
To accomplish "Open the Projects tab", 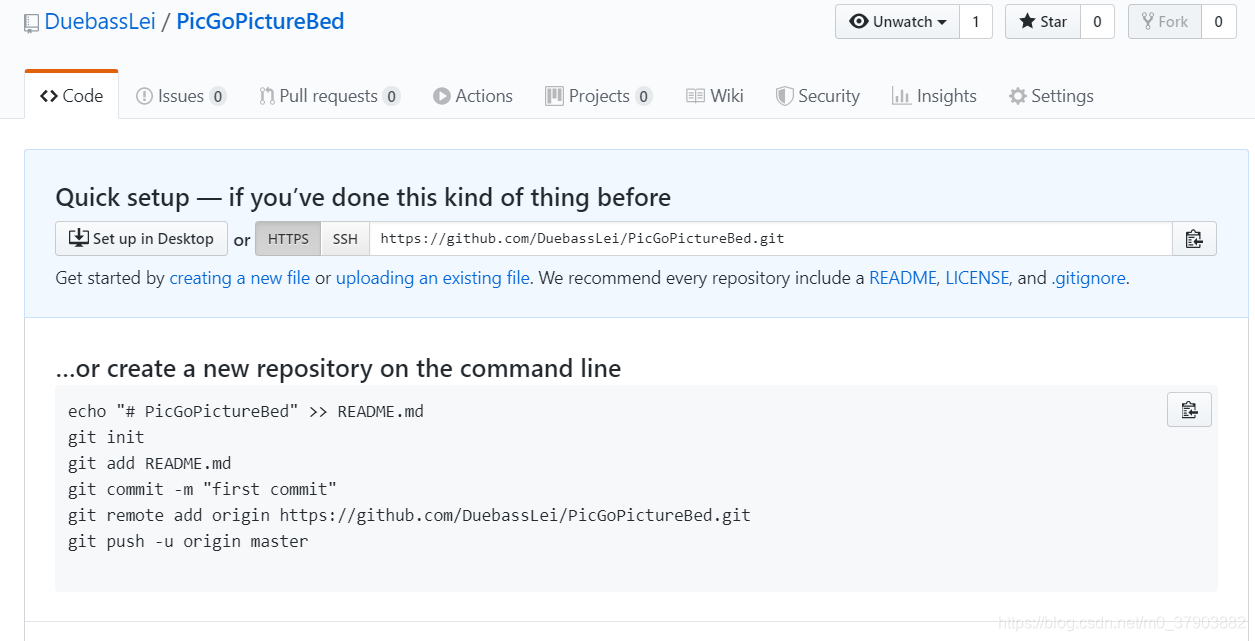I will click(599, 96).
